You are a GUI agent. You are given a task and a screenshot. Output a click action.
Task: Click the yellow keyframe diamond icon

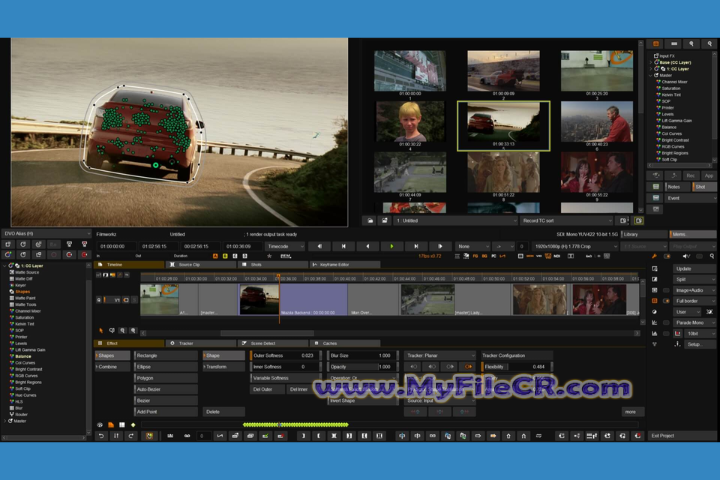133,425
